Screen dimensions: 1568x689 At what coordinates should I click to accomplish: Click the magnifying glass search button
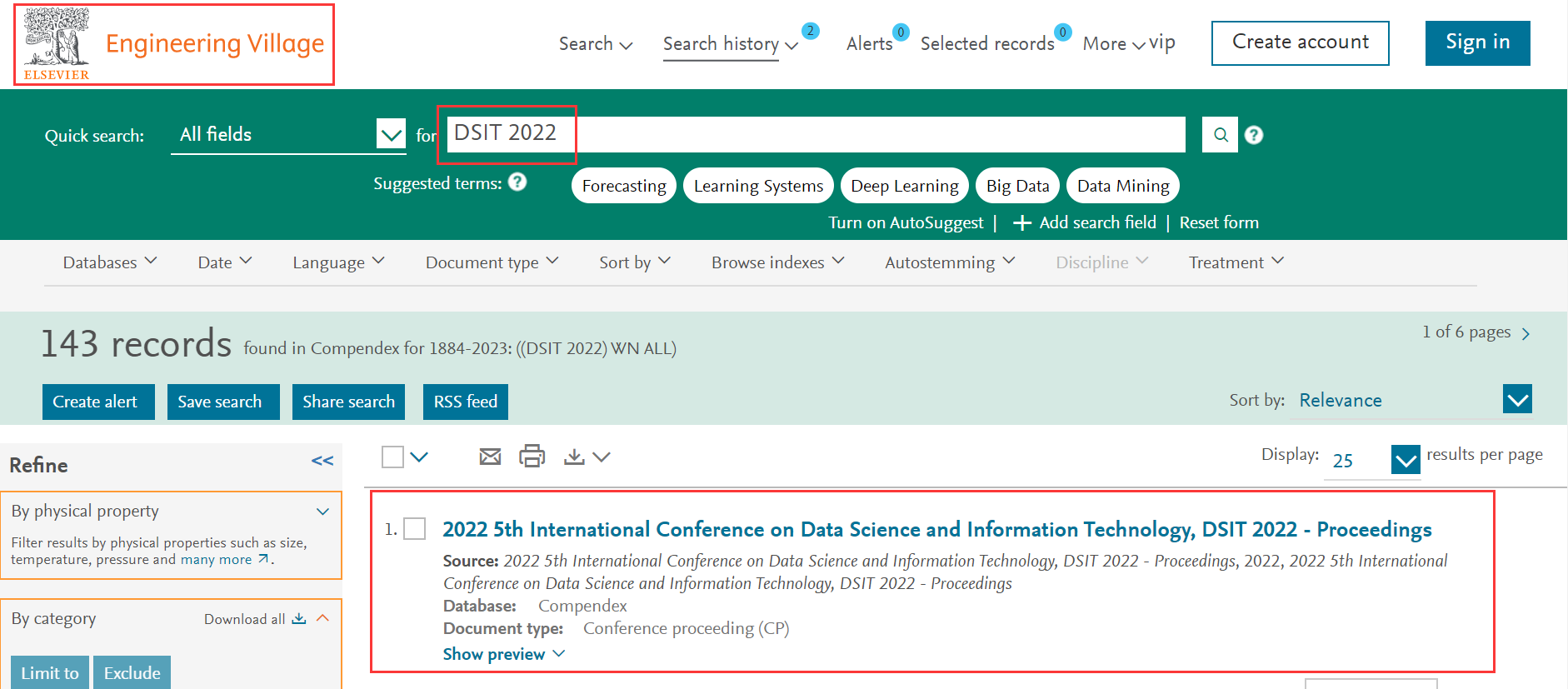click(1220, 135)
